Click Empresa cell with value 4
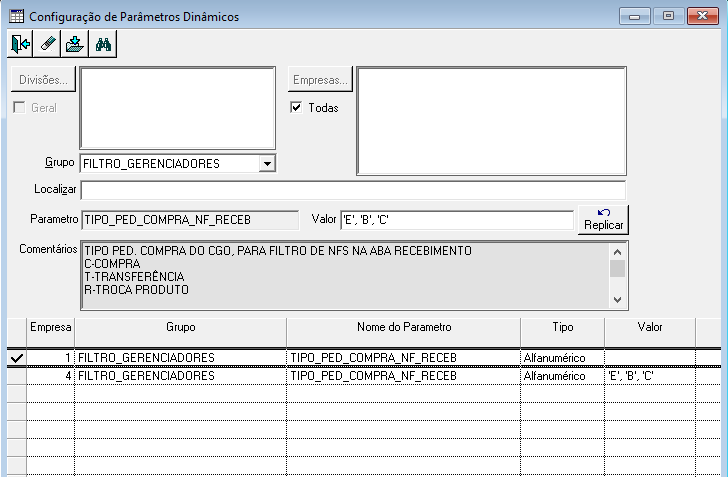 (51, 376)
